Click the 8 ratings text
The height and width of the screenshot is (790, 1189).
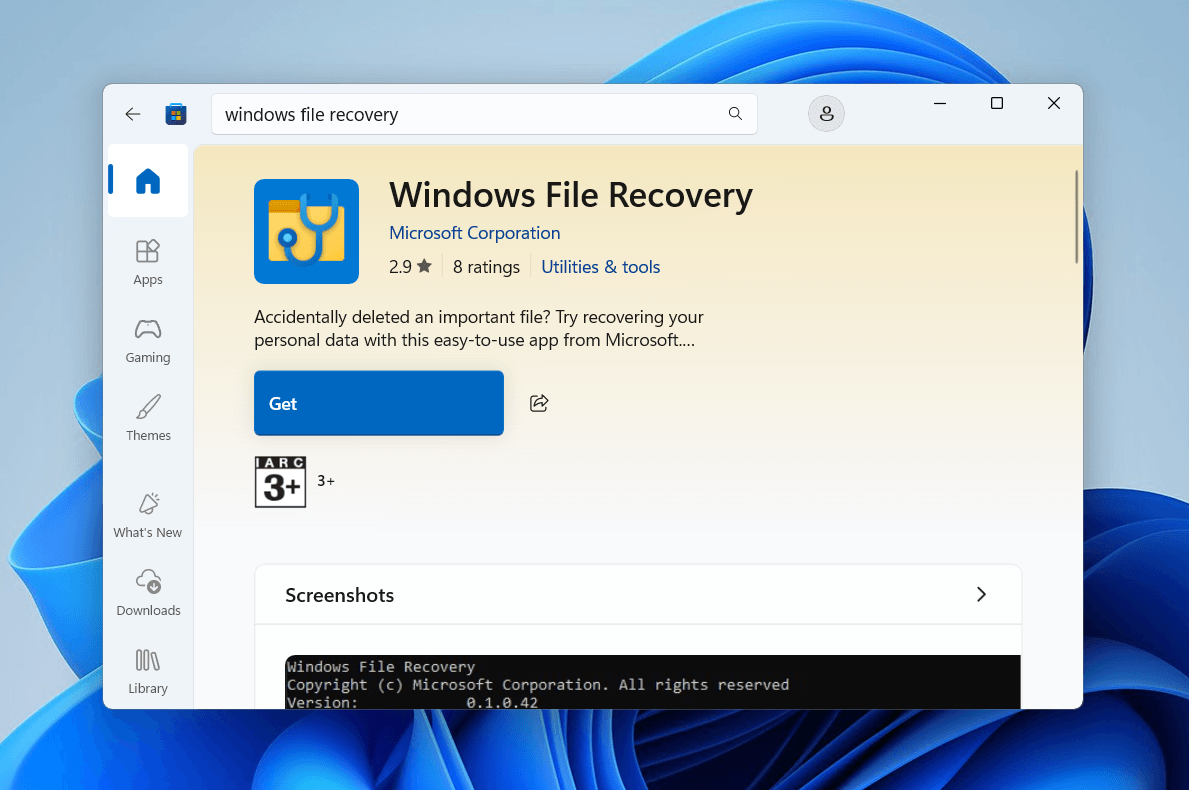tap(486, 267)
